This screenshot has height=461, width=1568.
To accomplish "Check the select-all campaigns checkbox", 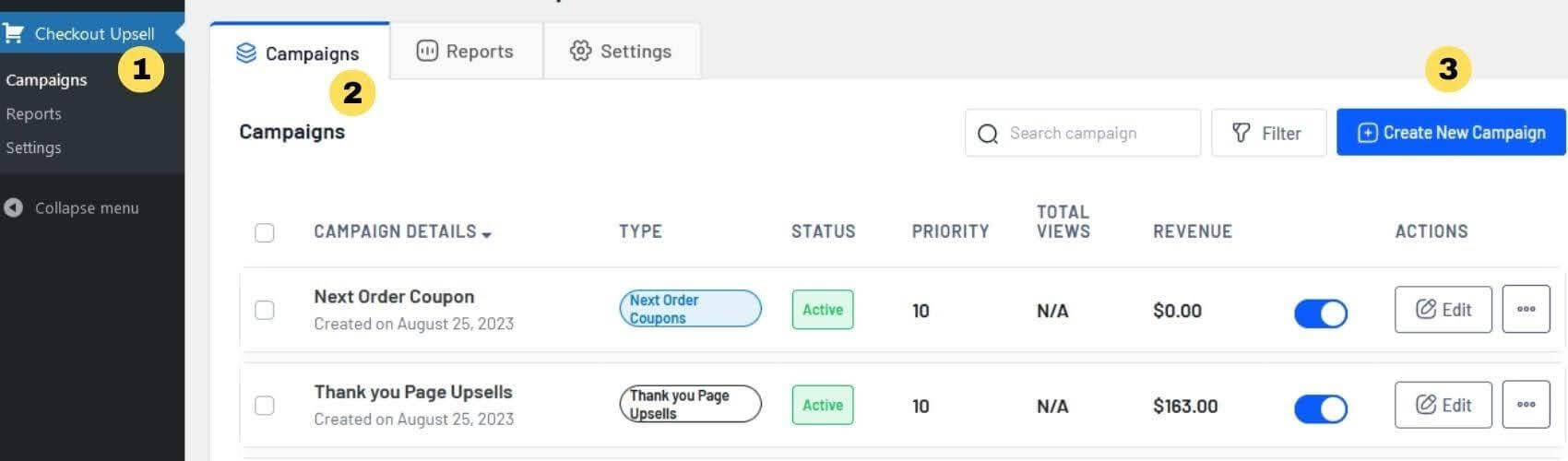I will (x=265, y=232).
